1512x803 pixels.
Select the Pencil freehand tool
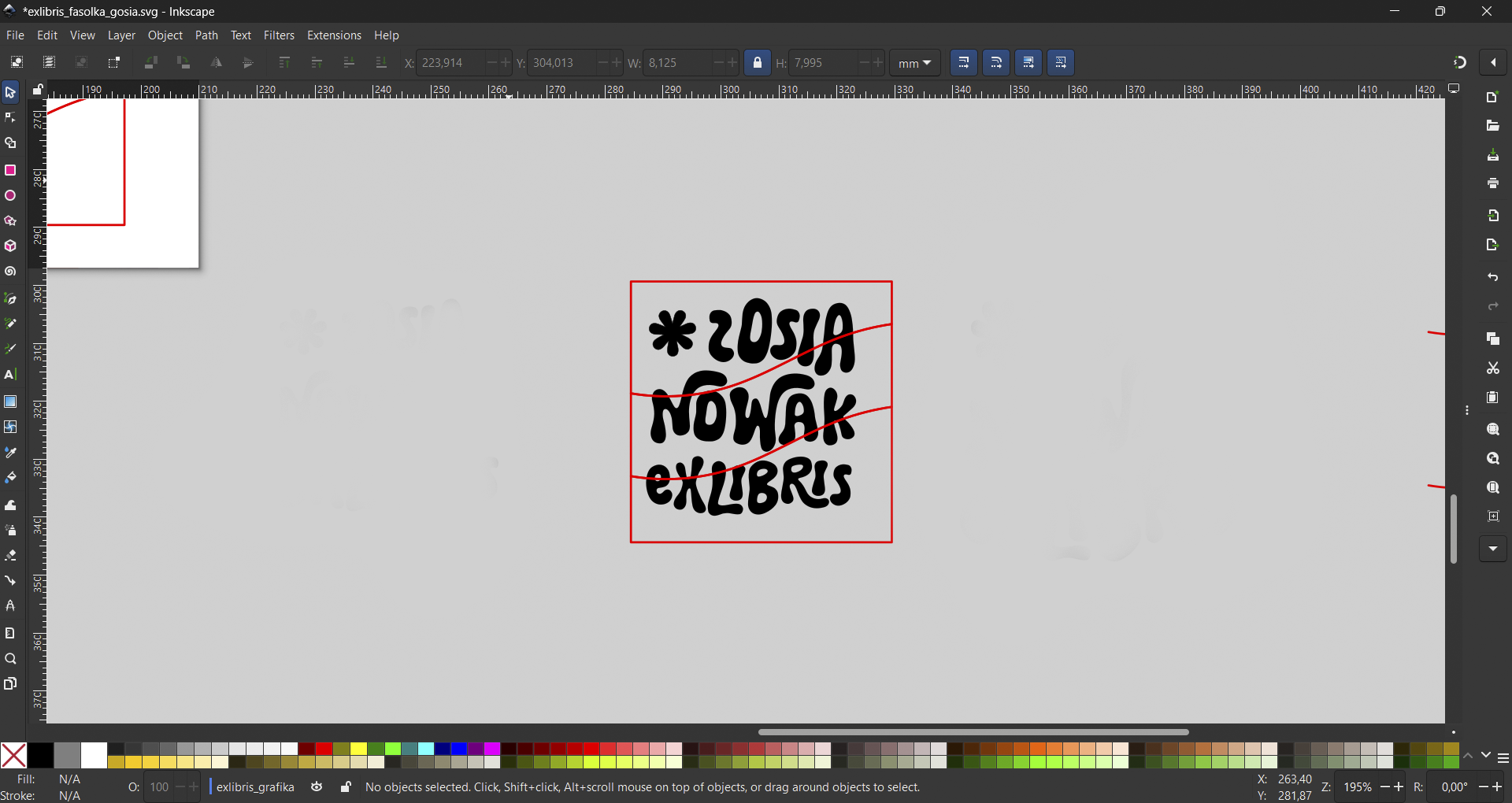10,324
